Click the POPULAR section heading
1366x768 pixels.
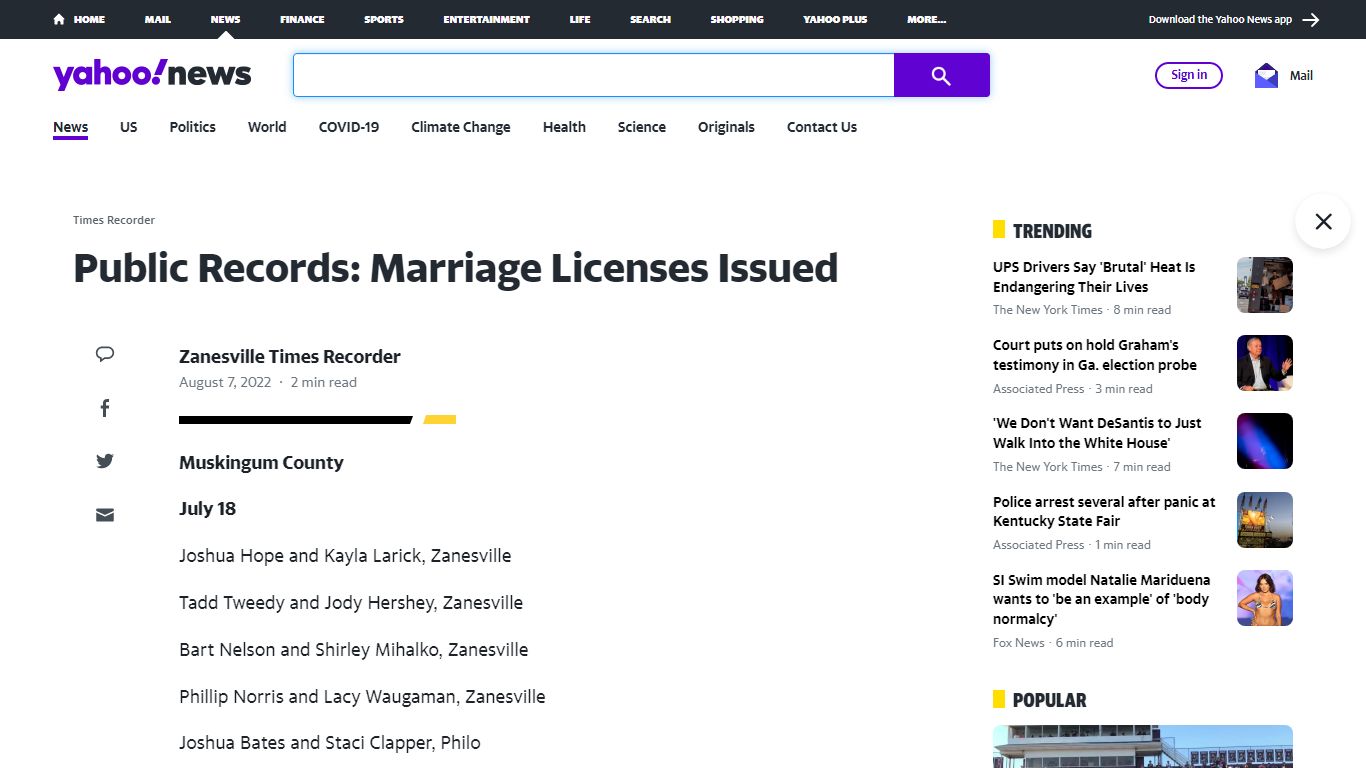[x=1049, y=700]
